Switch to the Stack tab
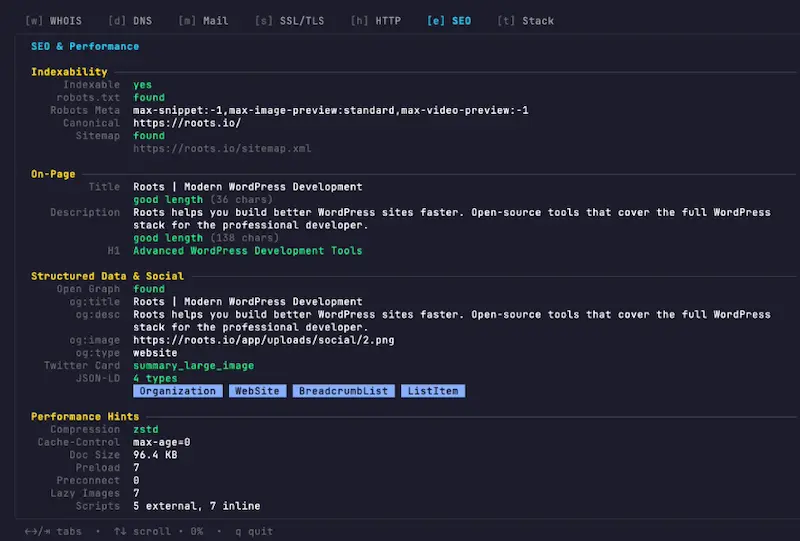 point(525,20)
